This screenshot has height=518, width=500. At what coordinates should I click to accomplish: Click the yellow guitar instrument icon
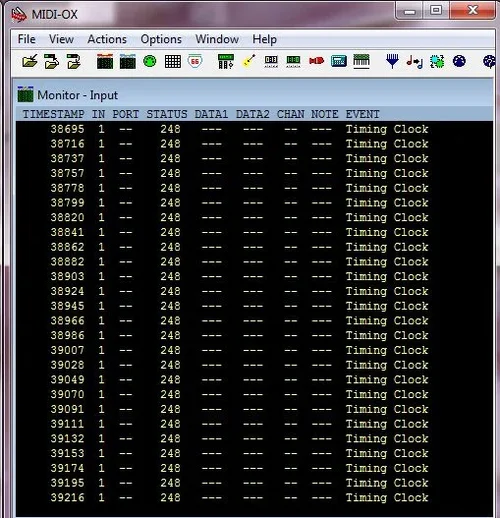[249, 61]
